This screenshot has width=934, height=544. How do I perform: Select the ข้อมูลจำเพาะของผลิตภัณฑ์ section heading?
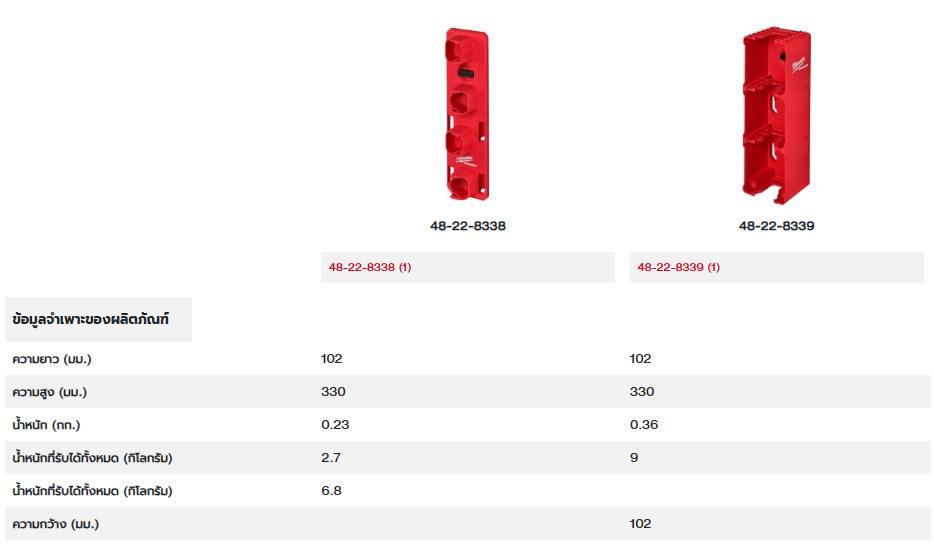(x=91, y=320)
